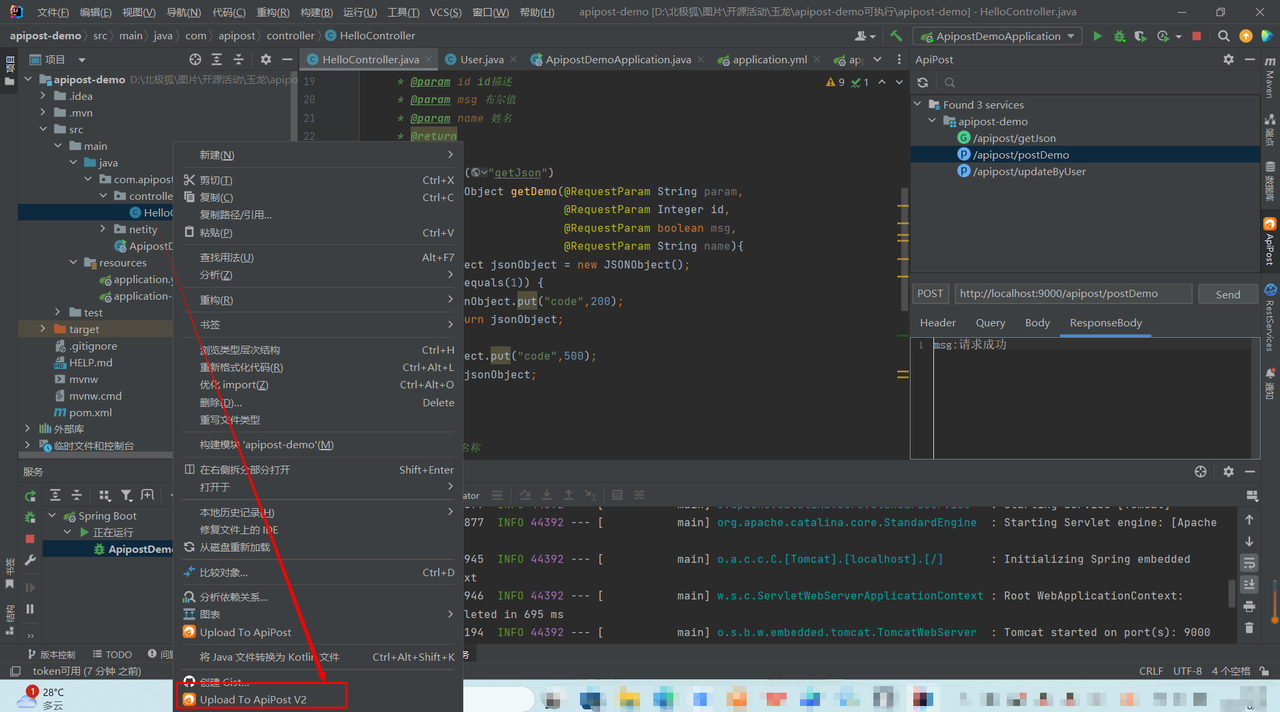
Task: Collapse the Found 3 services node
Action: pyautogui.click(x=918, y=105)
